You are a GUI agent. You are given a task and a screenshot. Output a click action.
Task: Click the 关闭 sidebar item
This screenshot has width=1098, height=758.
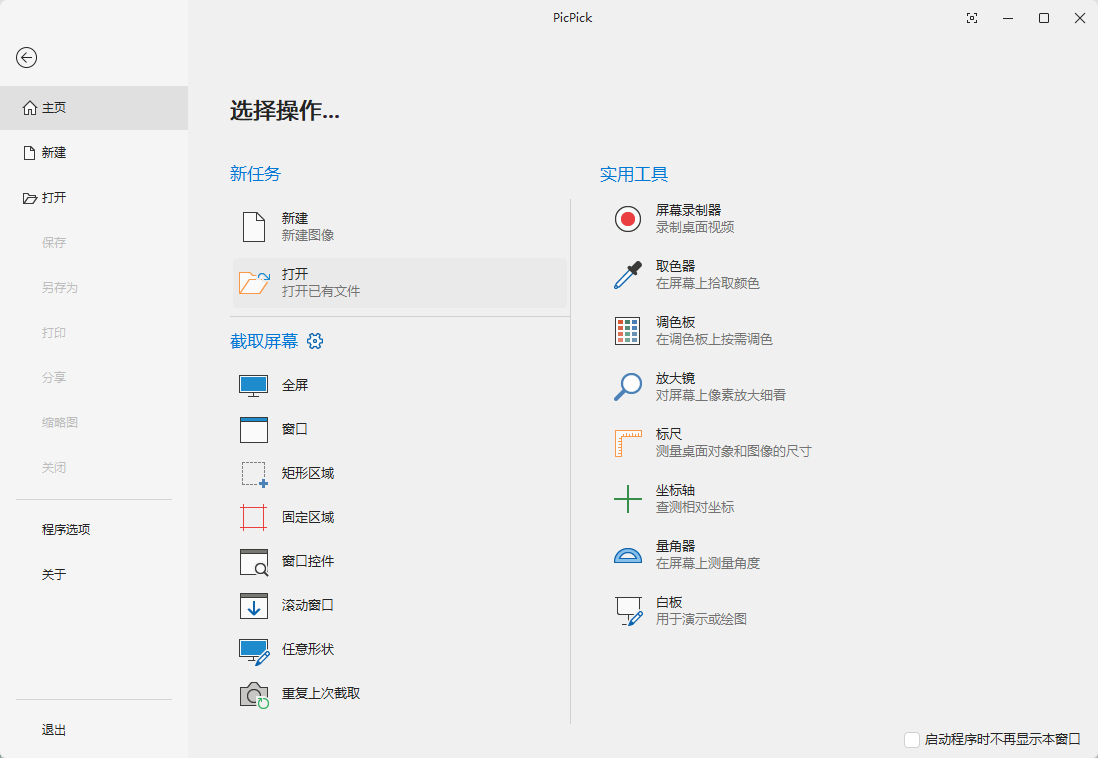[54, 467]
